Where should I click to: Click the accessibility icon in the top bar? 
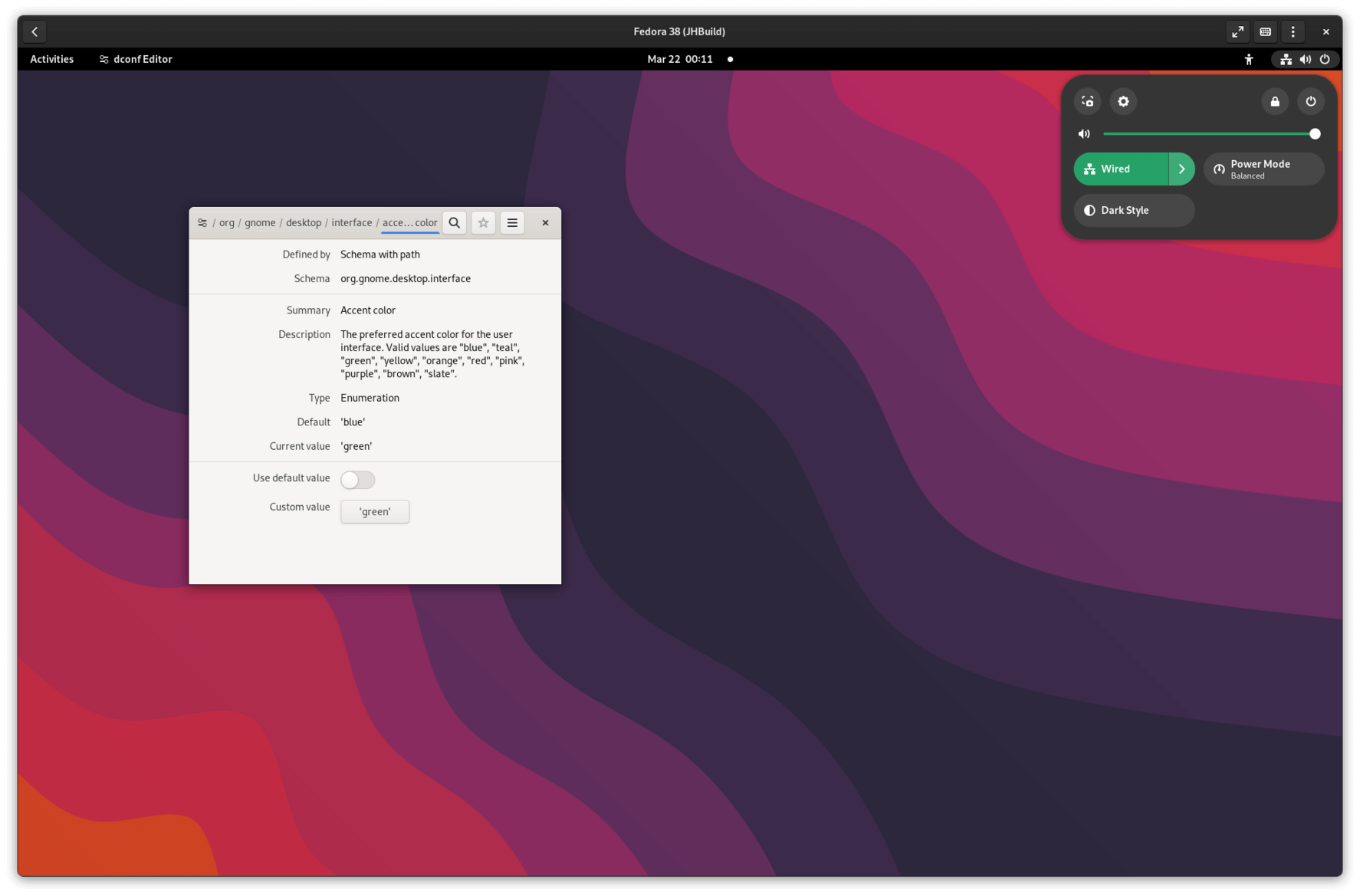(x=1249, y=59)
